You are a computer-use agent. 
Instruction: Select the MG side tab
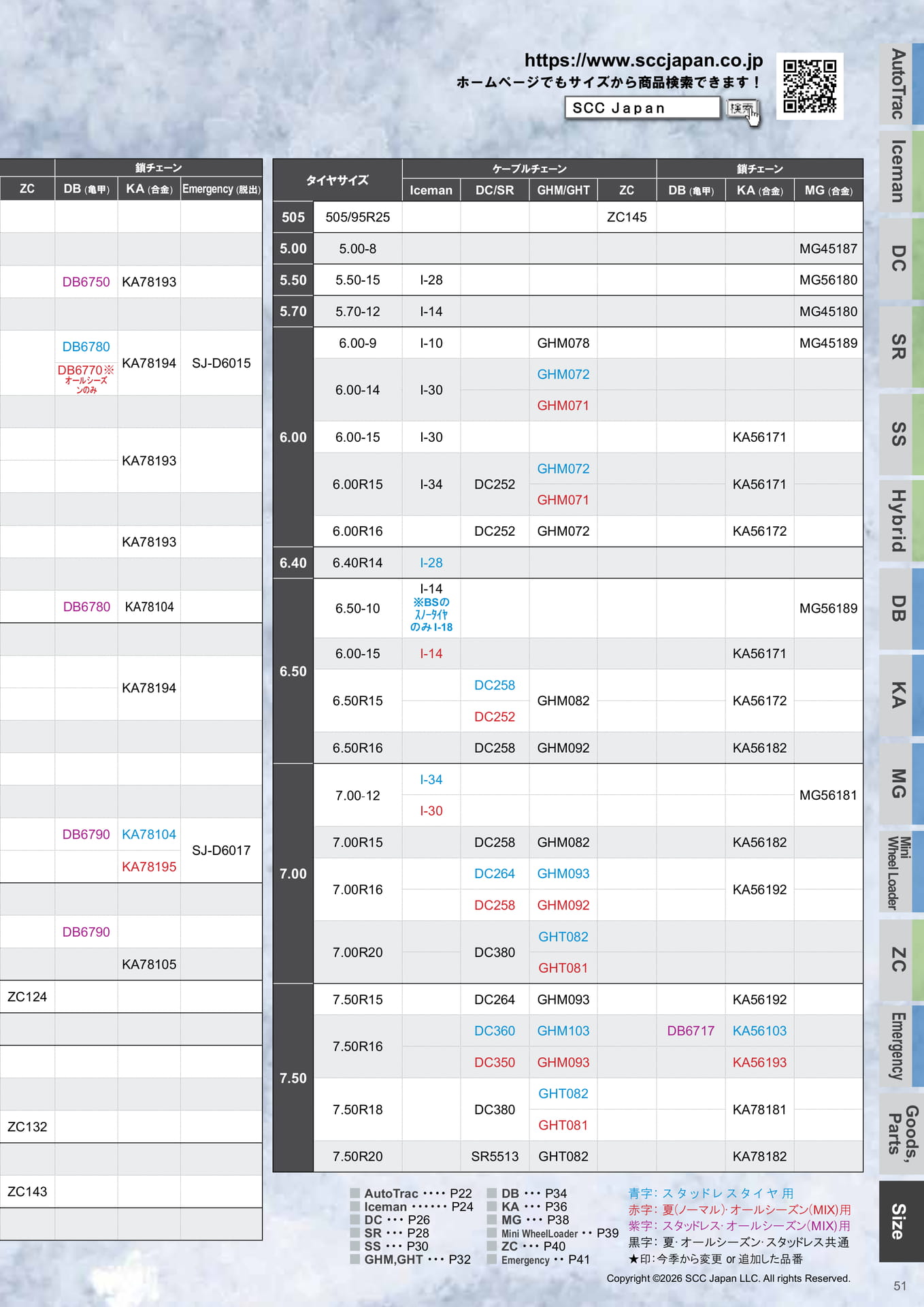pyautogui.click(x=901, y=784)
